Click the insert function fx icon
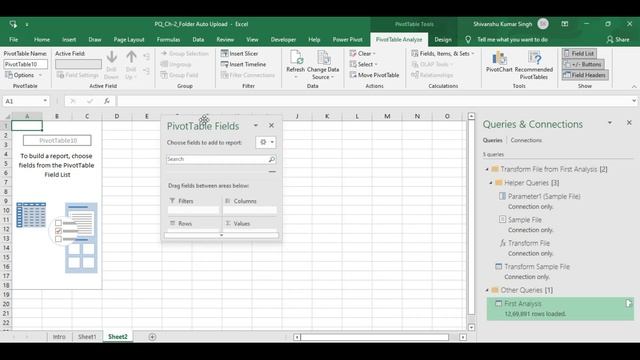The height and width of the screenshot is (360, 640). (107, 101)
